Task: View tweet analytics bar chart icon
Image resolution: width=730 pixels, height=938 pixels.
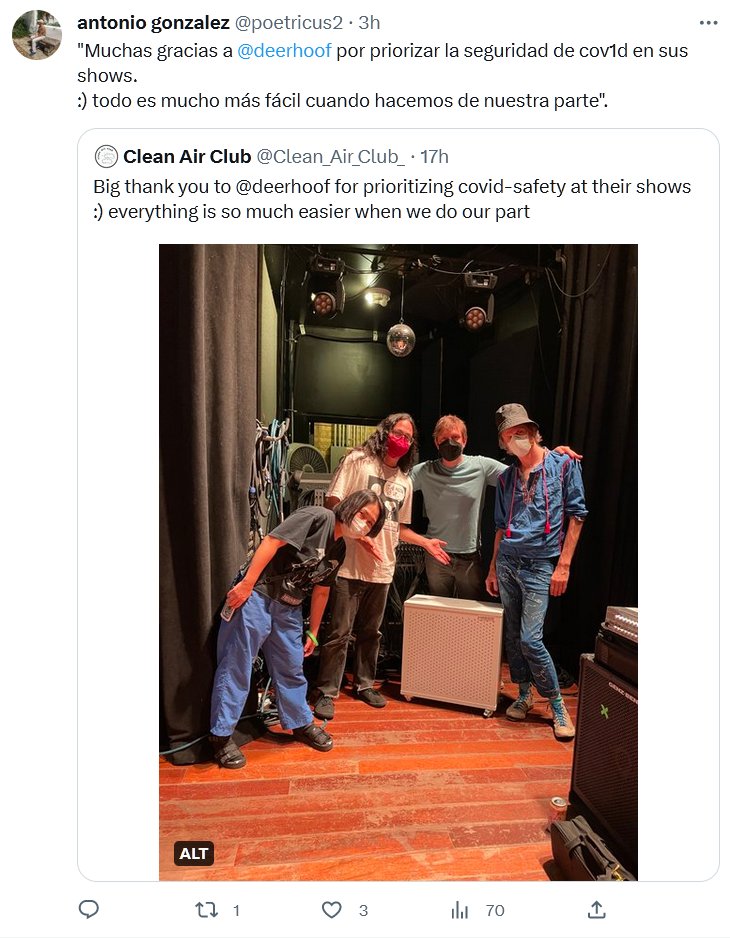Action: pyautogui.click(x=460, y=910)
